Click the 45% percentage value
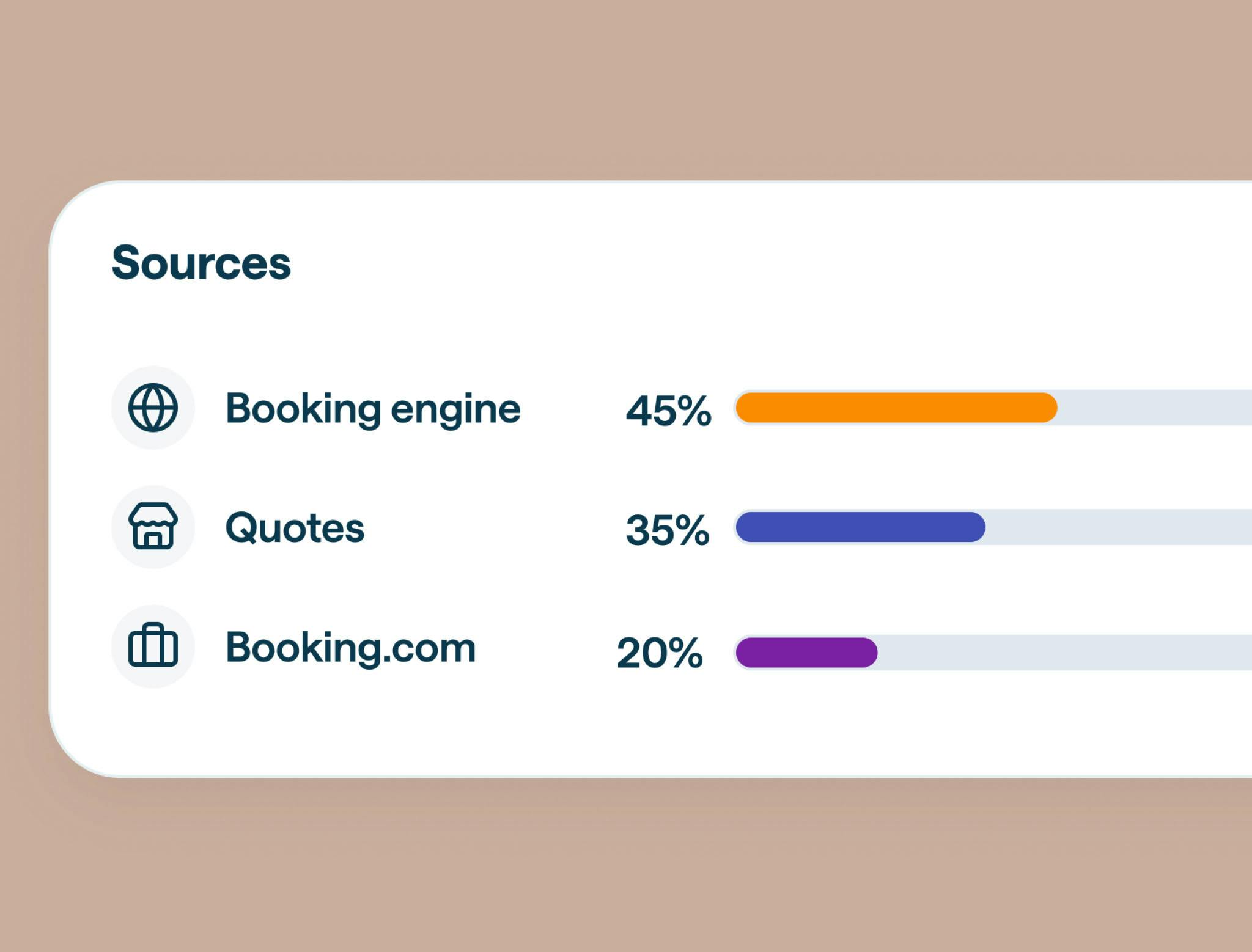1252x952 pixels. coord(668,409)
